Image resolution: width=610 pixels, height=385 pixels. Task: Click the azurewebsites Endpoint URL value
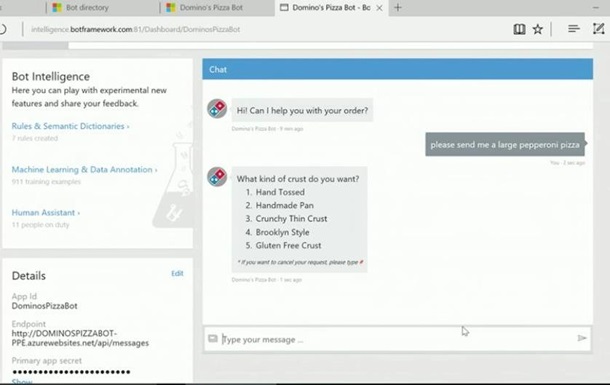[80, 338]
